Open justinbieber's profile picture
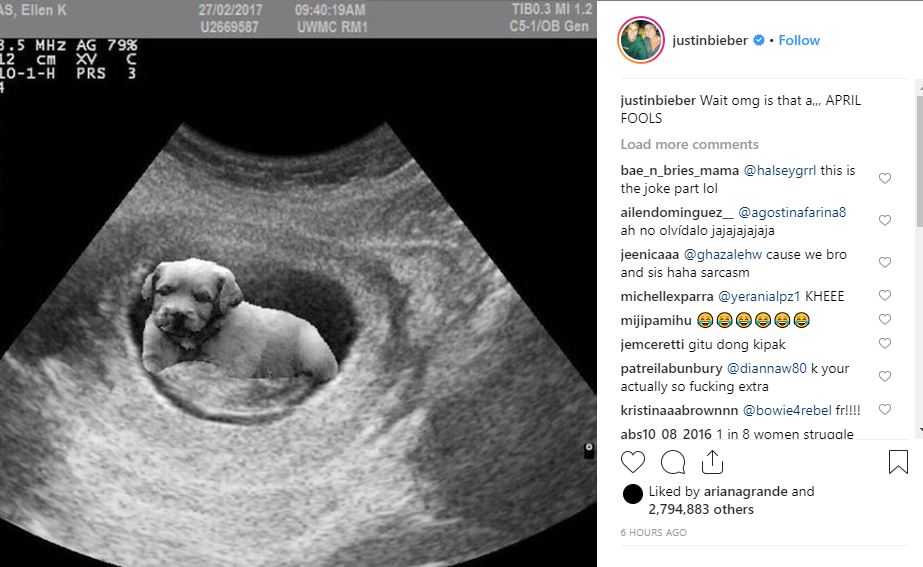 point(641,40)
